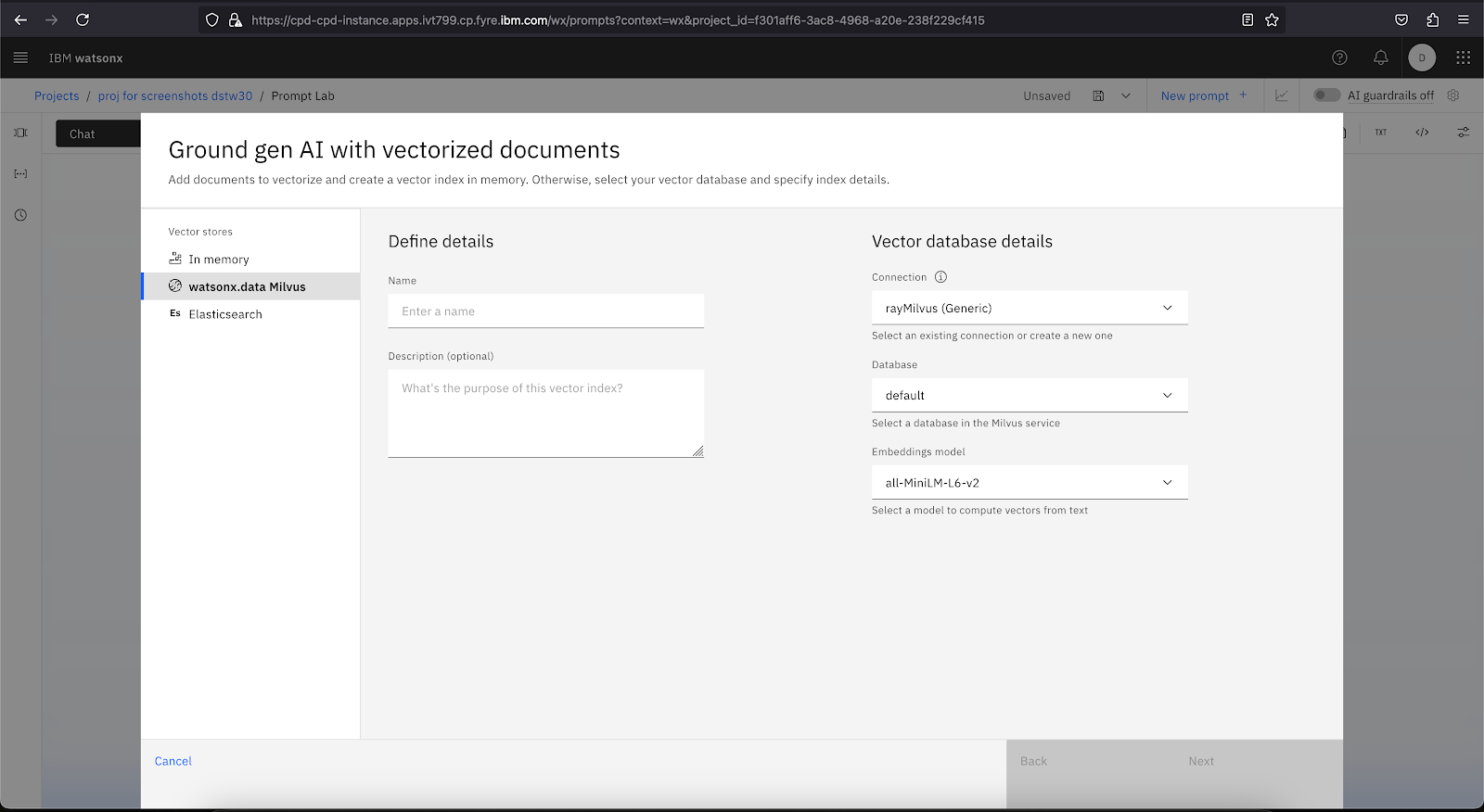The height and width of the screenshot is (812, 1484).
Task: Open the view code icon
Action: [x=1422, y=133]
